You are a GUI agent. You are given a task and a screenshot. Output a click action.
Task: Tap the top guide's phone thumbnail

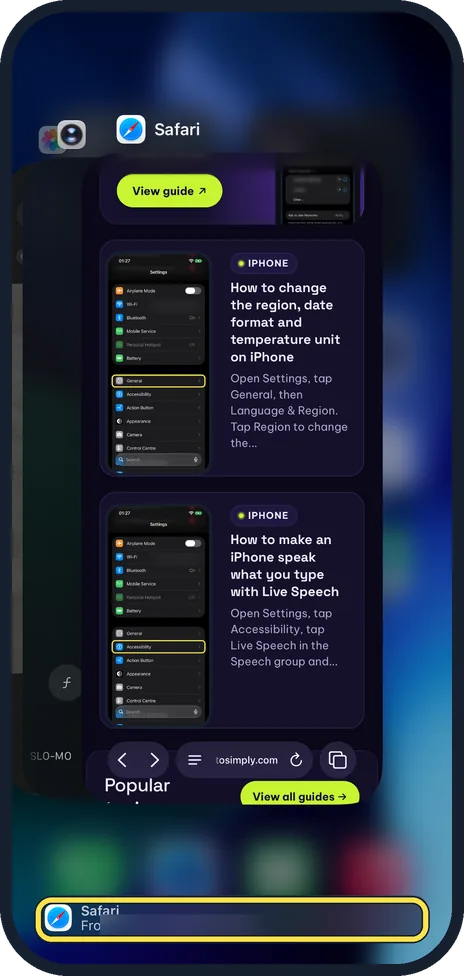click(318, 195)
